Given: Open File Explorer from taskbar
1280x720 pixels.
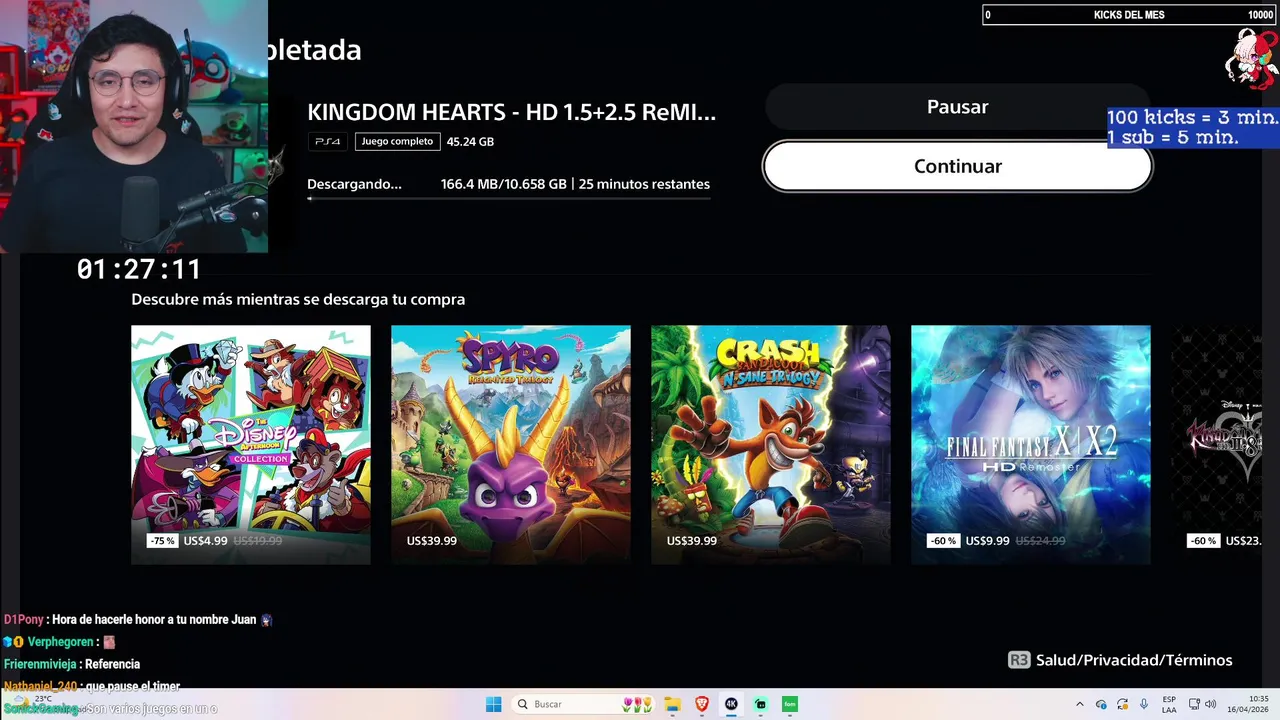Looking at the screenshot, I should (672, 704).
